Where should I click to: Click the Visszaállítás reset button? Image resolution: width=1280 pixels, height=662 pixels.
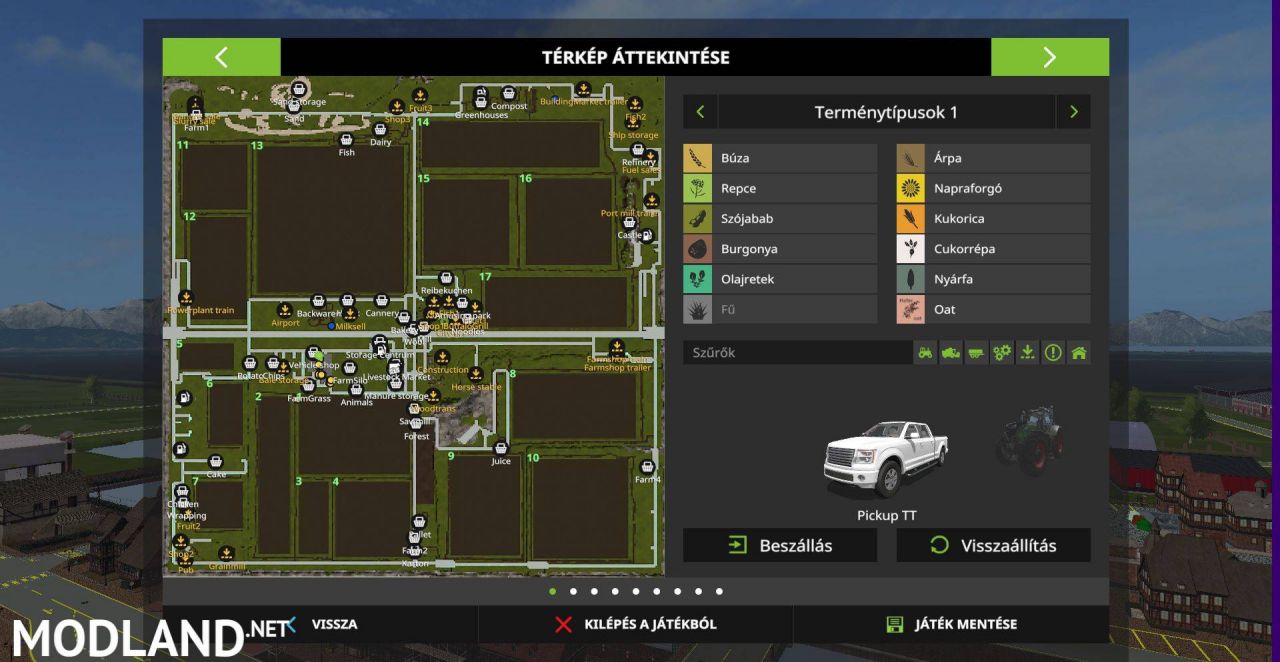[x=993, y=545]
